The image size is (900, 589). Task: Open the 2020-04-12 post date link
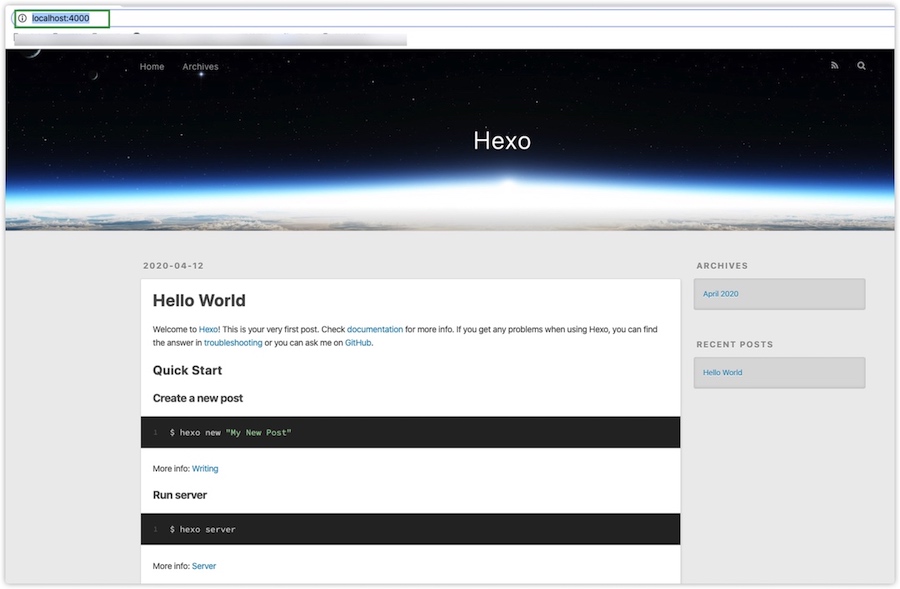coord(173,266)
